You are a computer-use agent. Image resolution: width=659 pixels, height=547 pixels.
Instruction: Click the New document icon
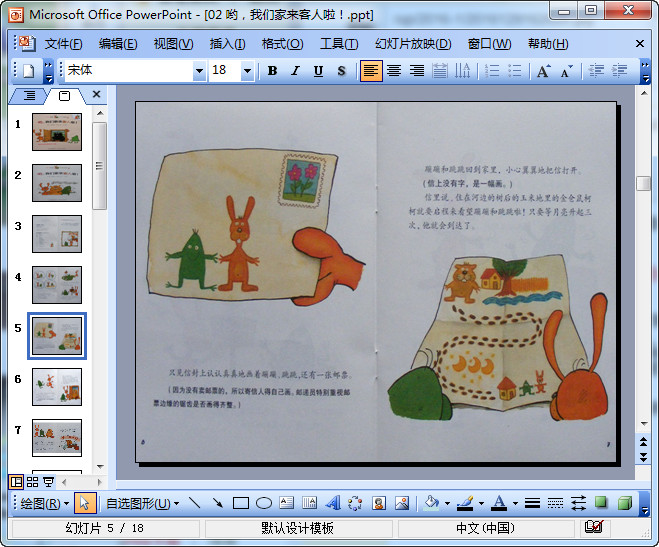(x=28, y=71)
